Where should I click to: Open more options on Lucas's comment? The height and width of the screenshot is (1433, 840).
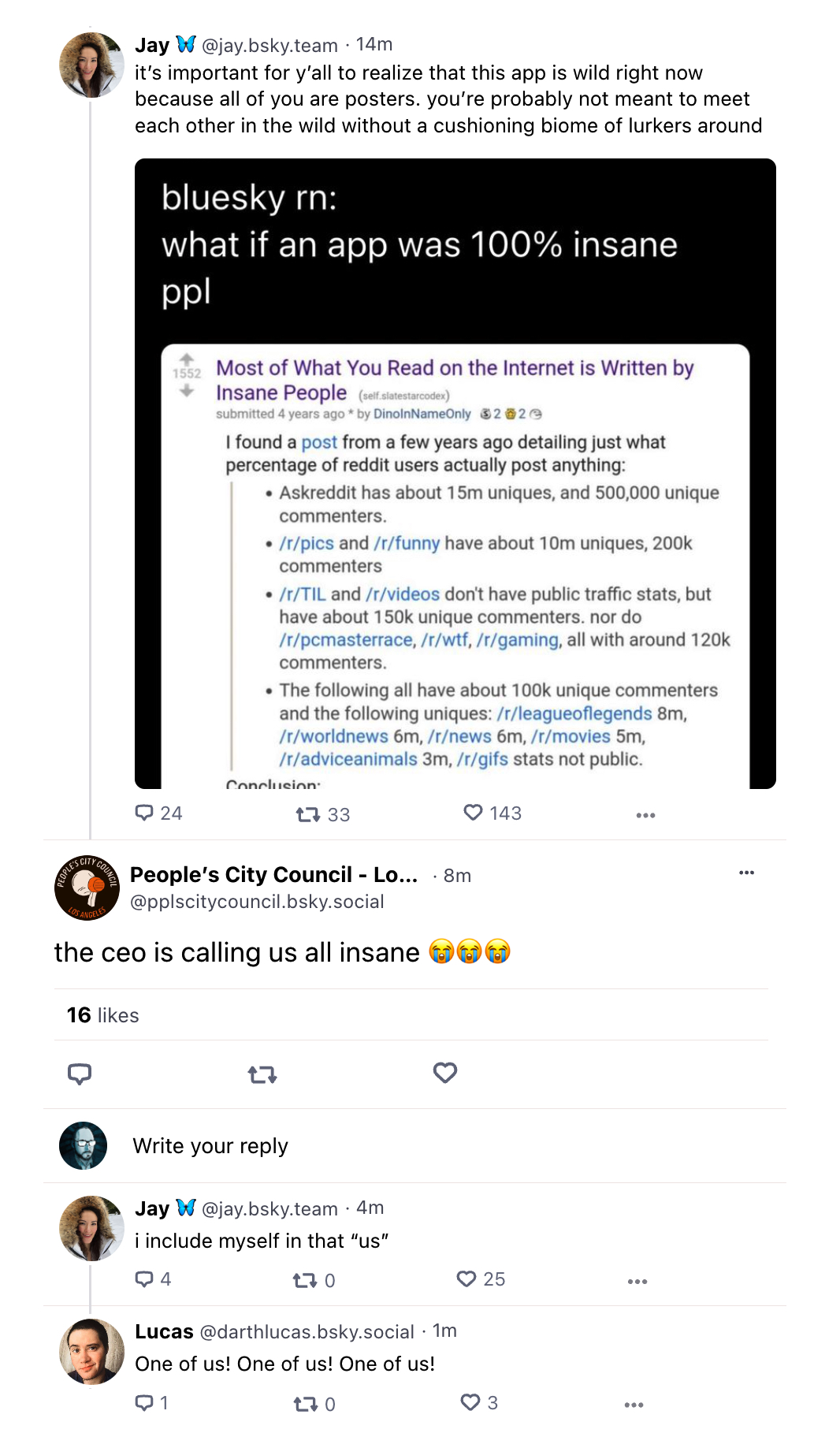pyautogui.click(x=634, y=1405)
